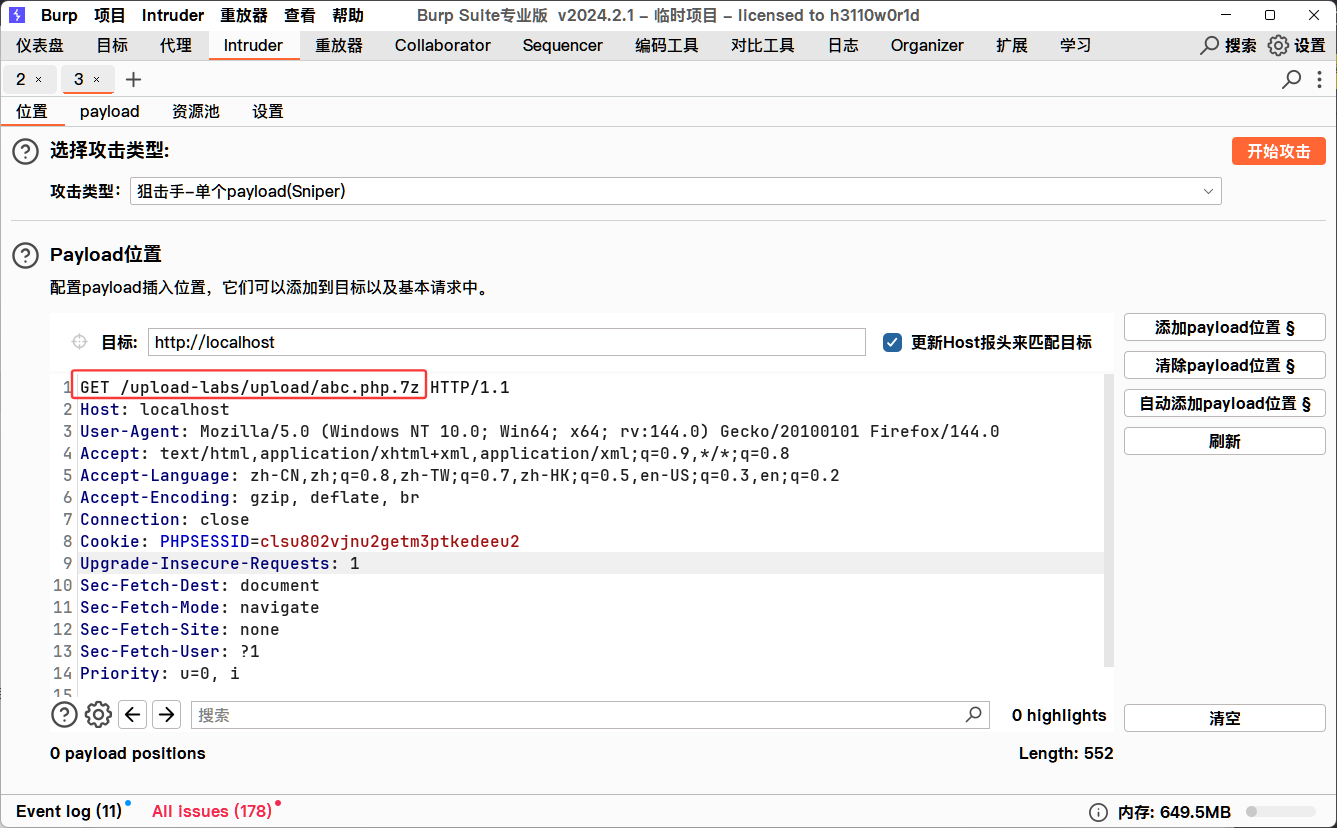Click the User-Agent header line

(540, 432)
